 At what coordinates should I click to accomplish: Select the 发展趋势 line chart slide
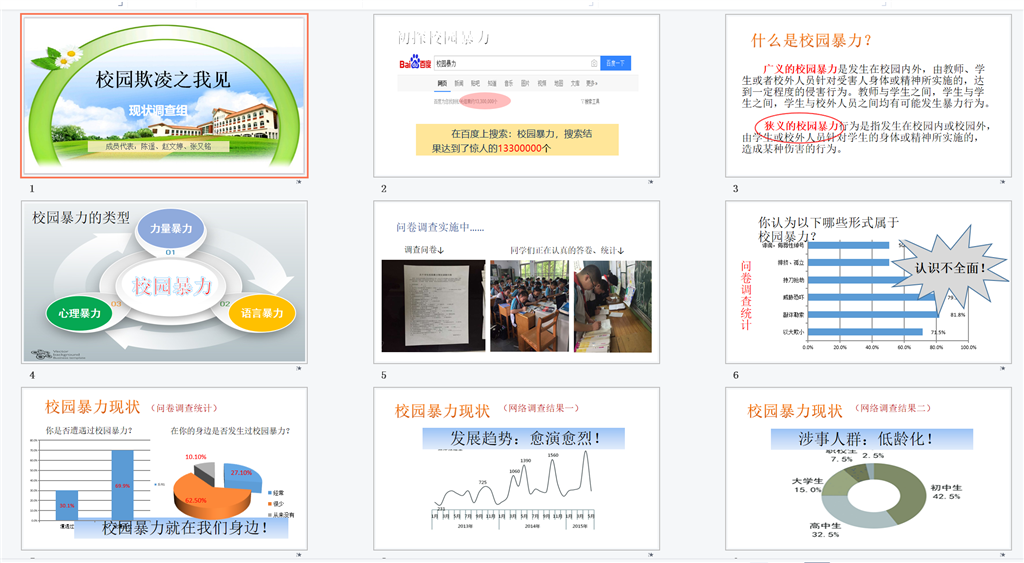(516, 468)
